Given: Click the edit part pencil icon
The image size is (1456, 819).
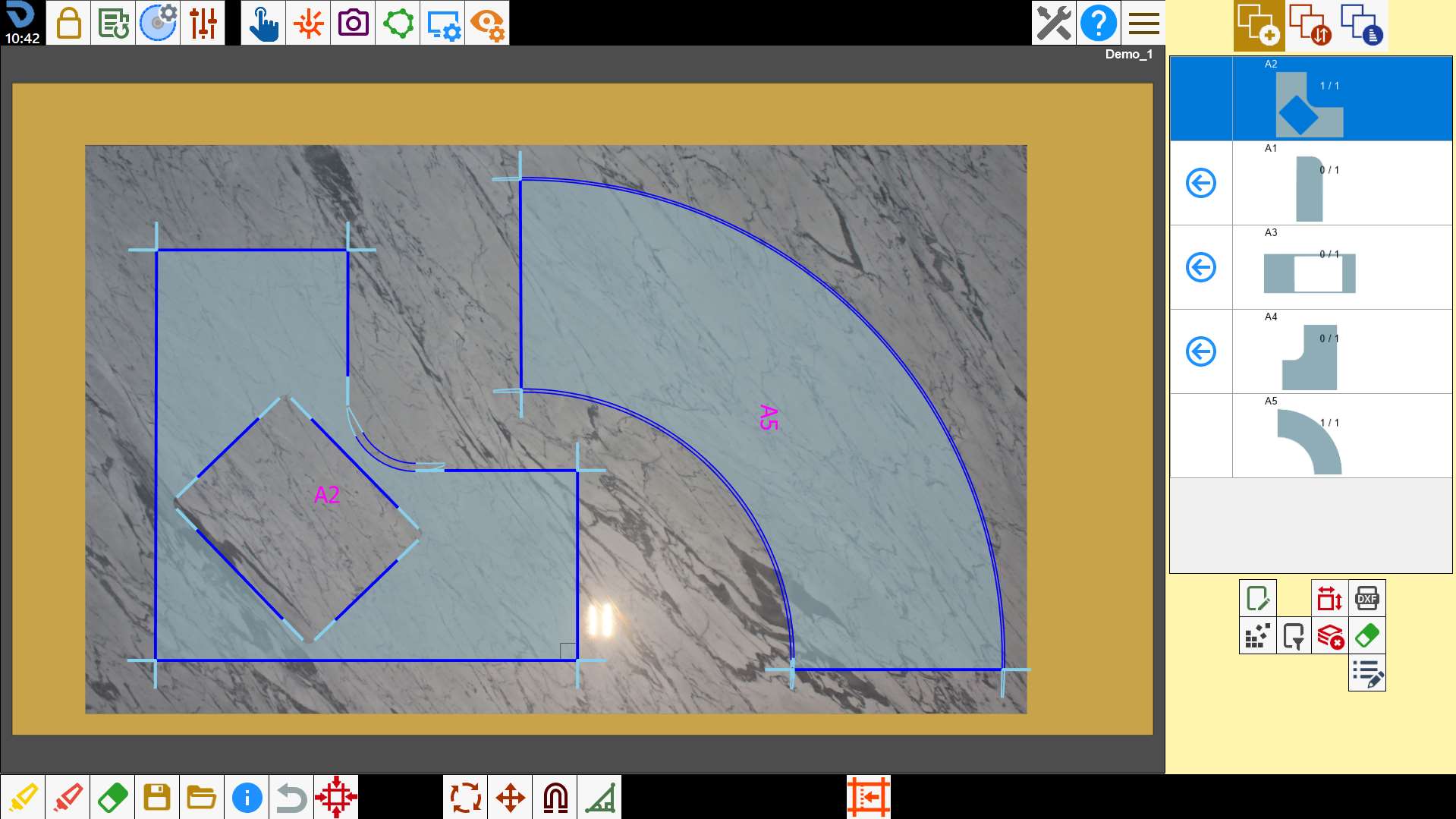Looking at the screenshot, I should (1257, 599).
